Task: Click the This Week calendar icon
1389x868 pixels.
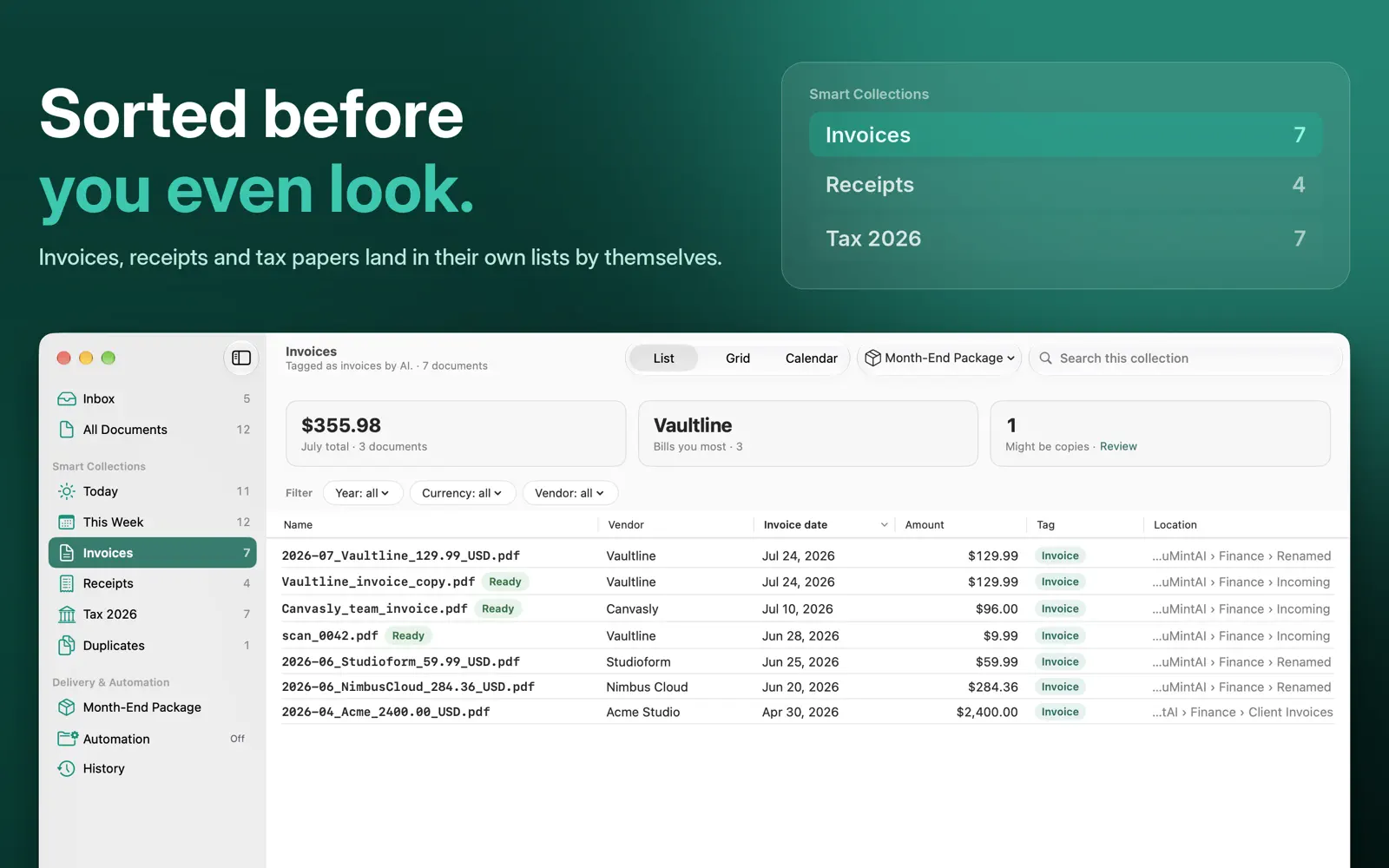Action: coord(67,523)
